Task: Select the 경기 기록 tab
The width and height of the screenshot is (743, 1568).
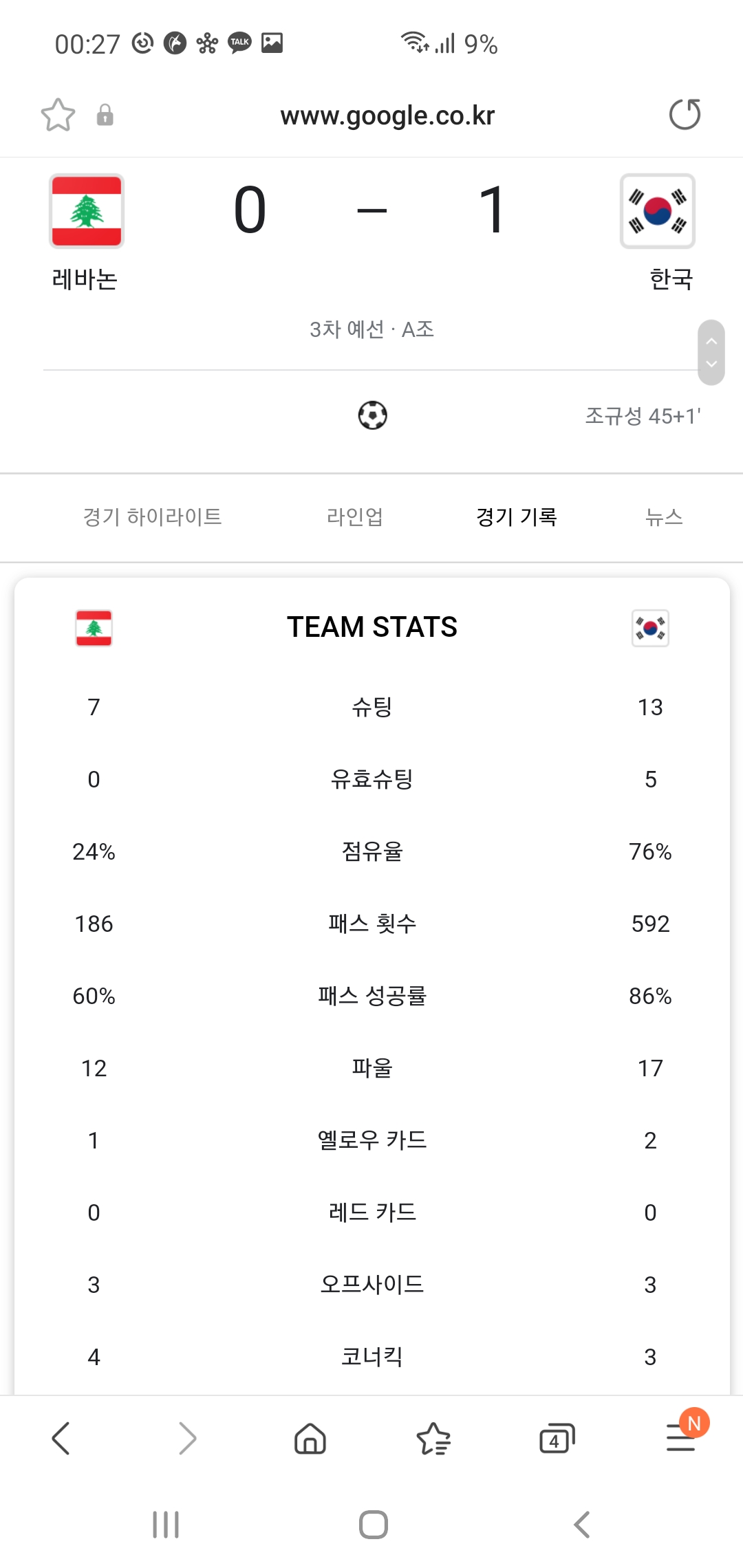Action: (x=517, y=516)
